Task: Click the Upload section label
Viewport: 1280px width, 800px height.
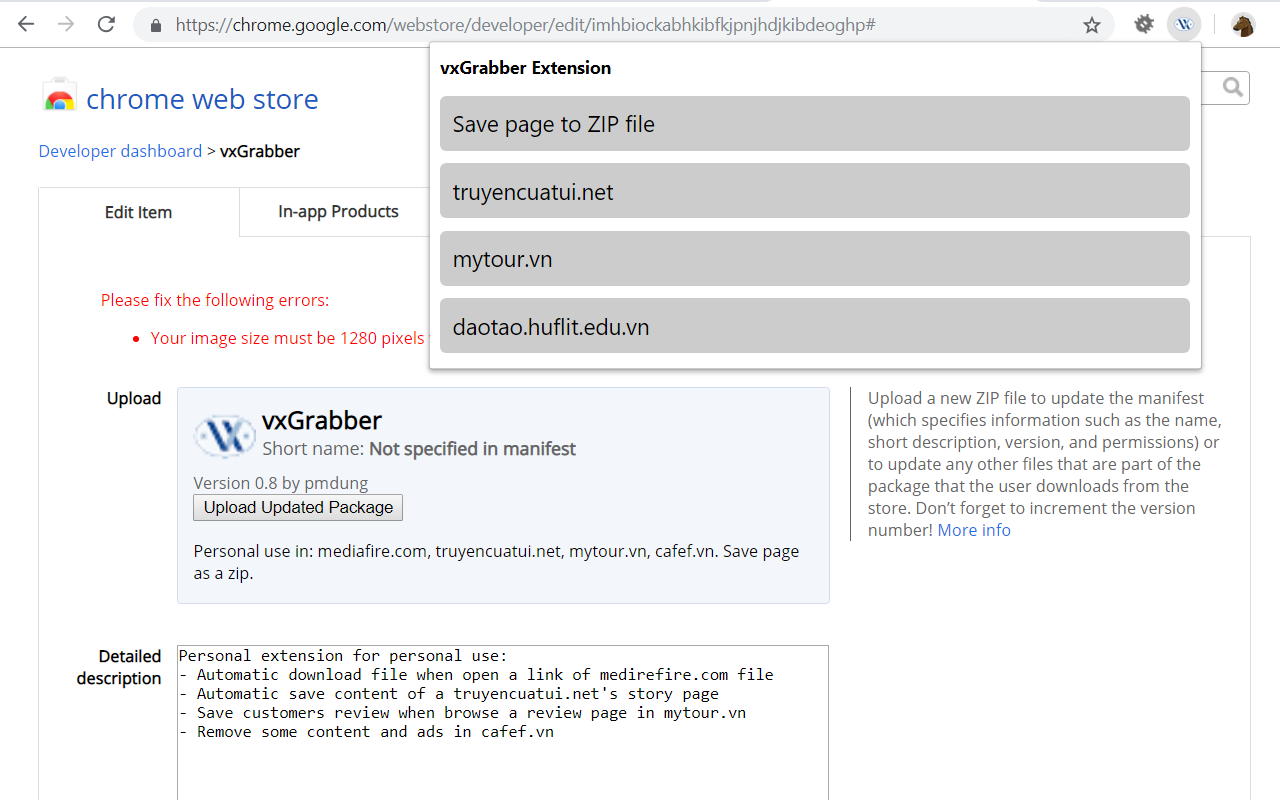Action: coord(134,398)
